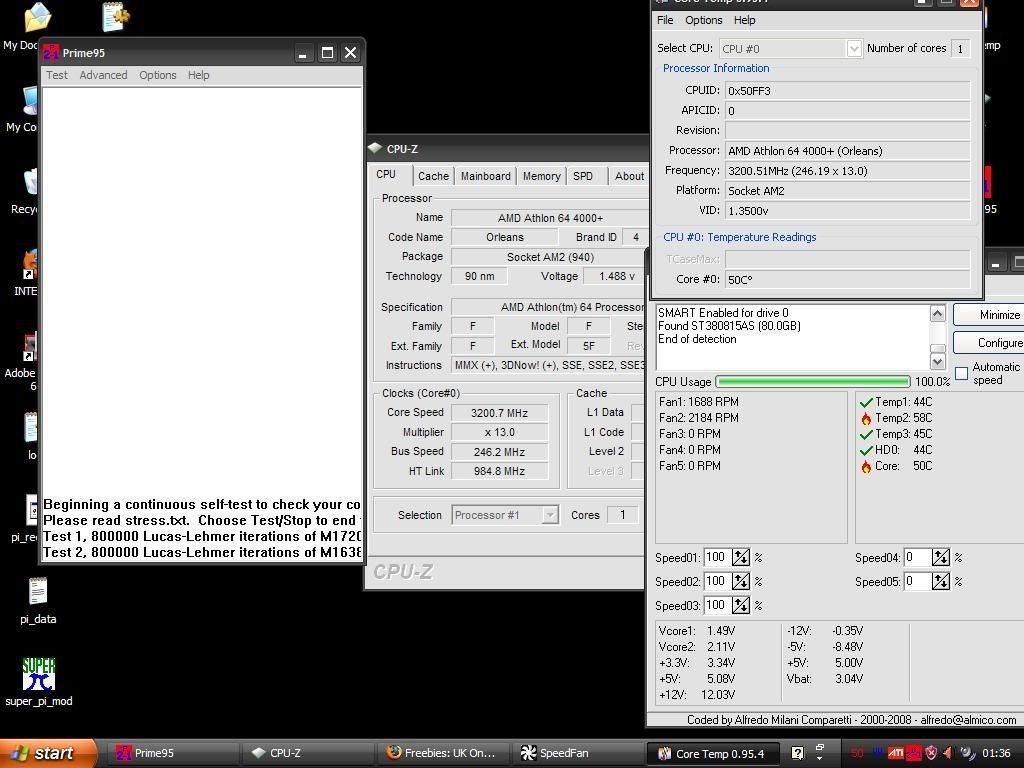Click the green check icon beside Temp1
Image resolution: width=1024 pixels, height=768 pixels.
[866, 402]
